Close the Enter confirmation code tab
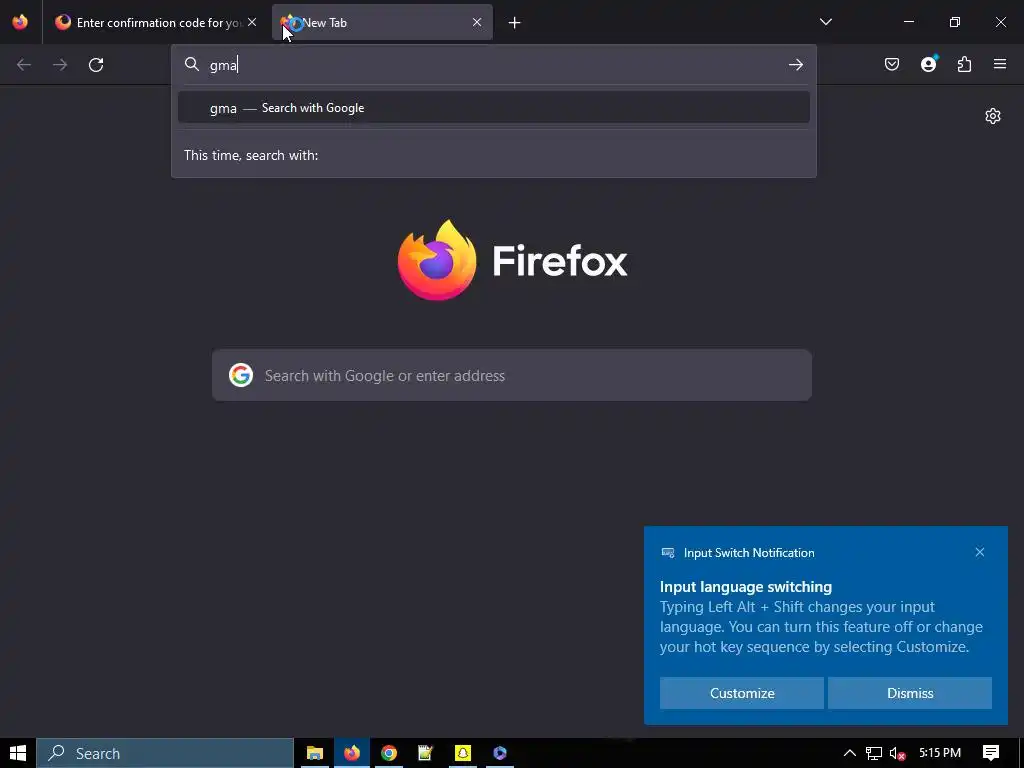 click(x=252, y=22)
